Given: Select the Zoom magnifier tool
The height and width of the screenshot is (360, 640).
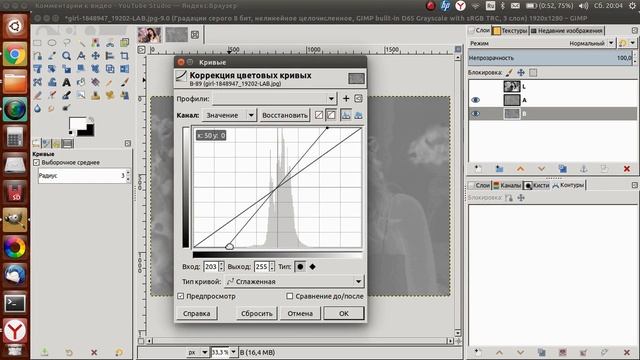Looking at the screenshot, I should (67, 56).
